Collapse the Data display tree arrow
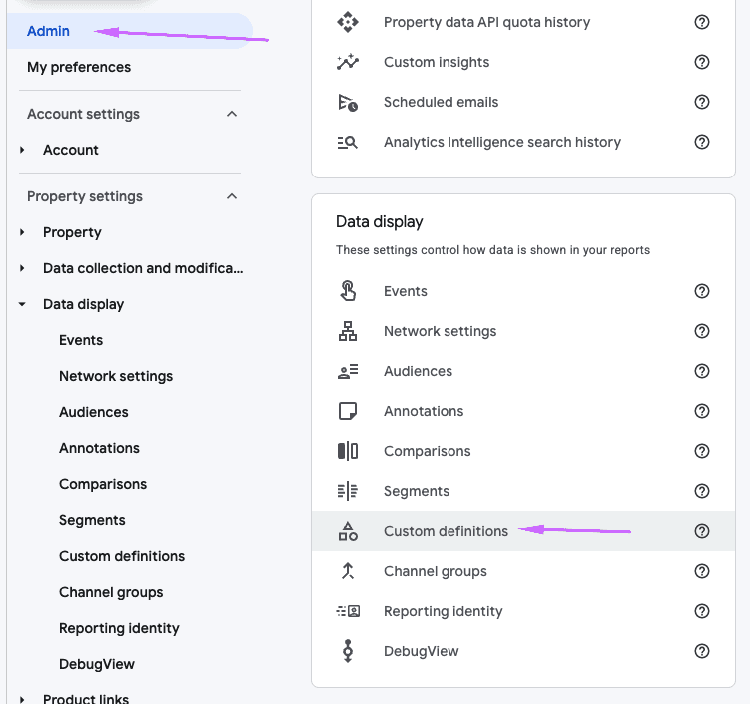 click(22, 304)
